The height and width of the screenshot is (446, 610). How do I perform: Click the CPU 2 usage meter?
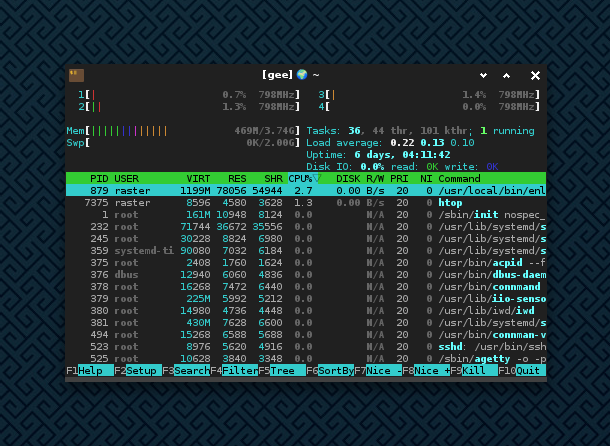(189, 107)
